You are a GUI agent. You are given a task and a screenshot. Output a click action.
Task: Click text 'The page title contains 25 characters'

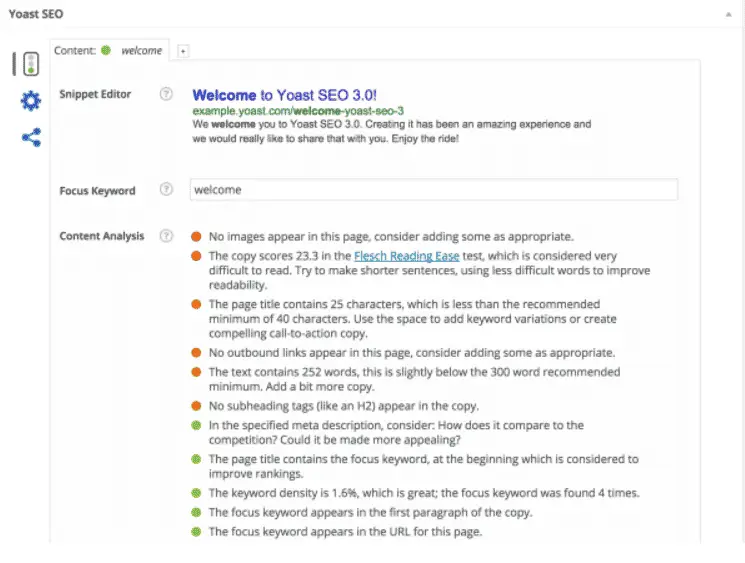(306, 304)
